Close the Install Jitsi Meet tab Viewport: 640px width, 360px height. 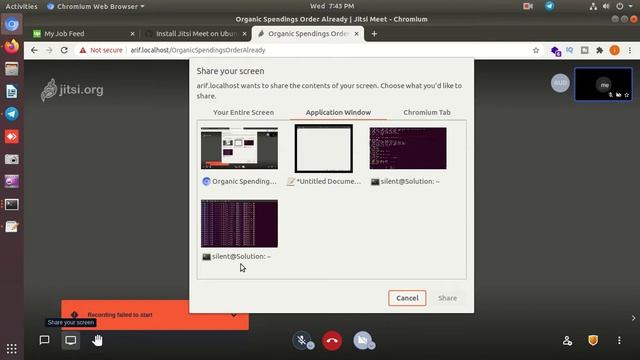(244, 34)
